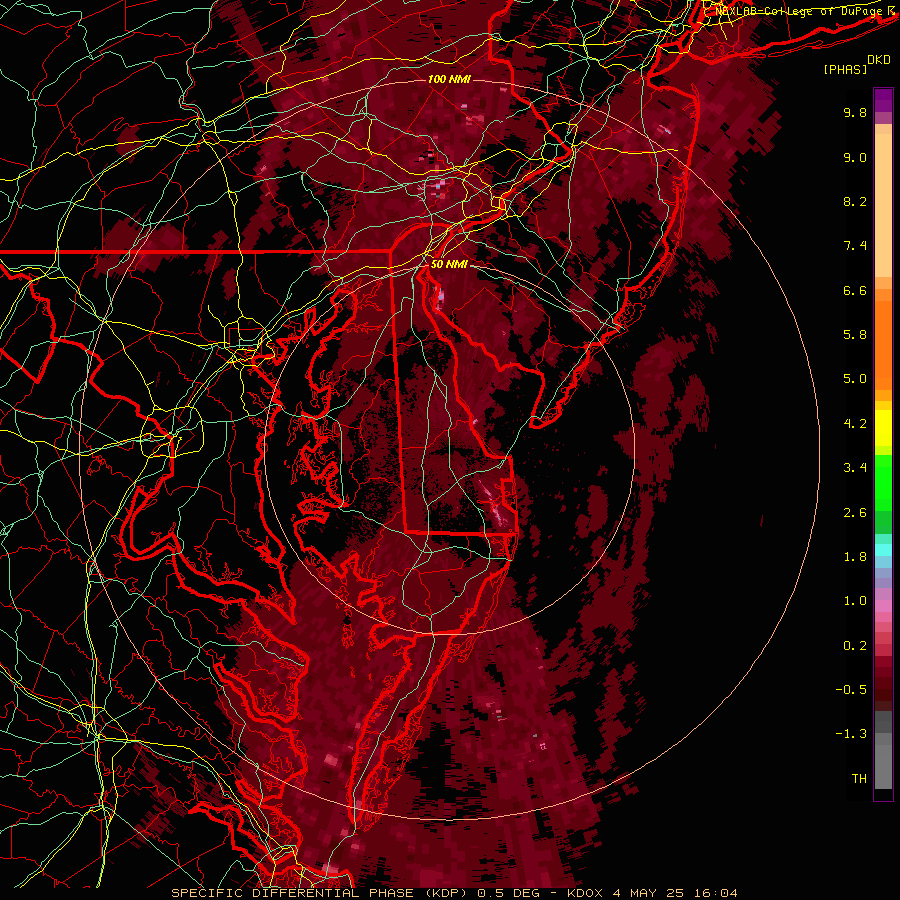Click the "6.6" color scale value
Screen dimensions: 900x900
point(855,290)
